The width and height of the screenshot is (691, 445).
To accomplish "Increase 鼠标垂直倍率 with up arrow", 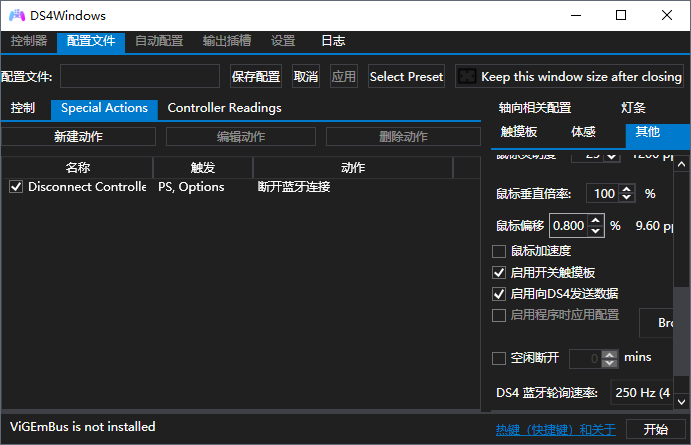I will (627, 189).
